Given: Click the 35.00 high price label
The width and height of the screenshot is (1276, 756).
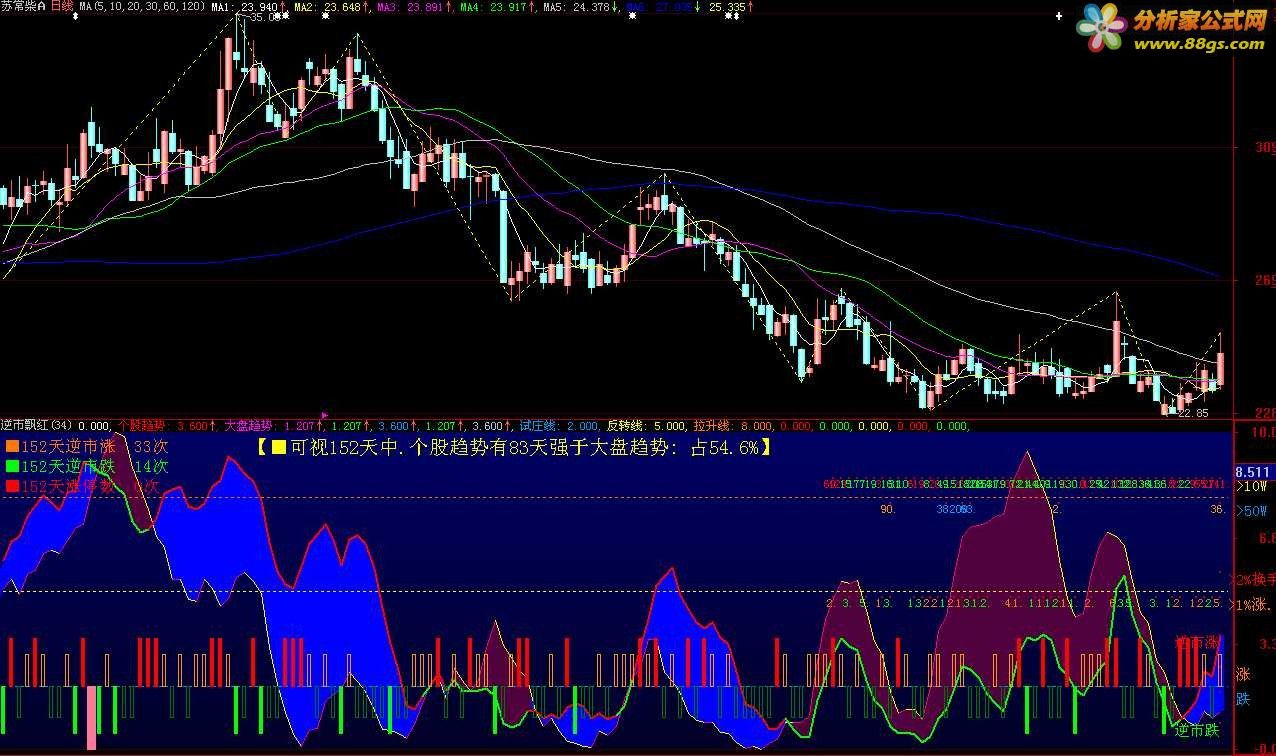Looking at the screenshot, I should pyautogui.click(x=264, y=17).
